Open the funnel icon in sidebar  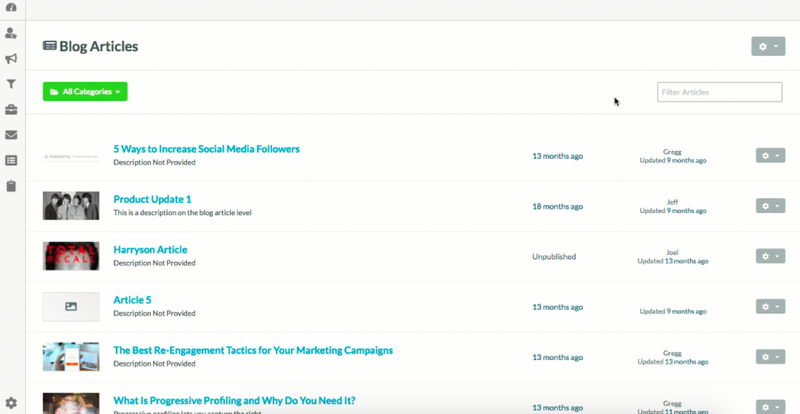click(x=11, y=84)
